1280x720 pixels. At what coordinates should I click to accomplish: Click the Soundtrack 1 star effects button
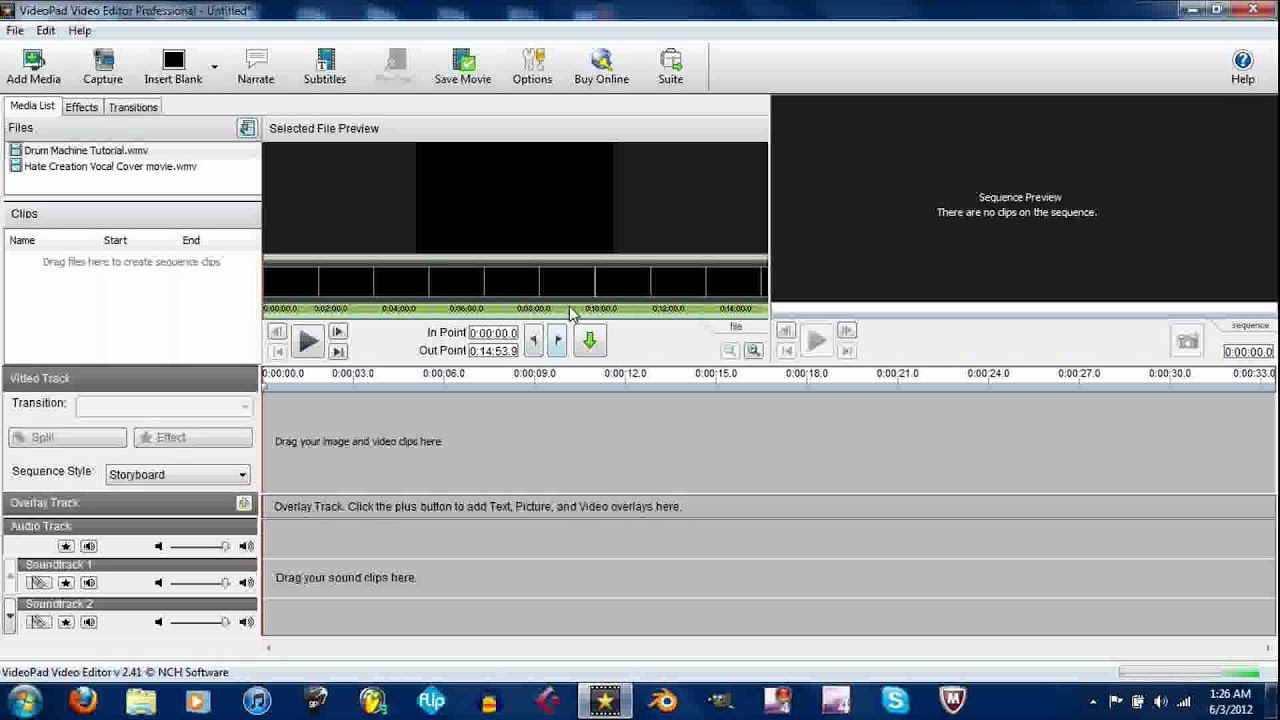[66, 582]
